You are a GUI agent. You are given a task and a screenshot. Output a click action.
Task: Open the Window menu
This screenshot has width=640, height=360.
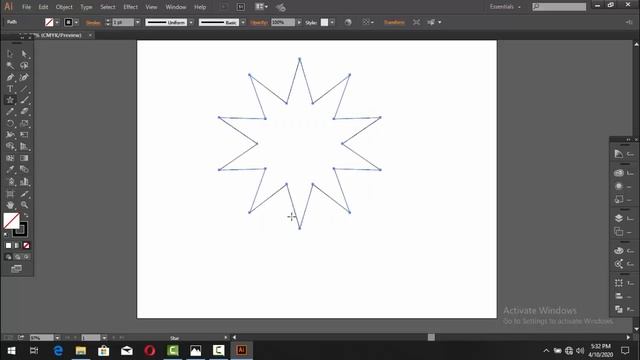[x=176, y=7]
